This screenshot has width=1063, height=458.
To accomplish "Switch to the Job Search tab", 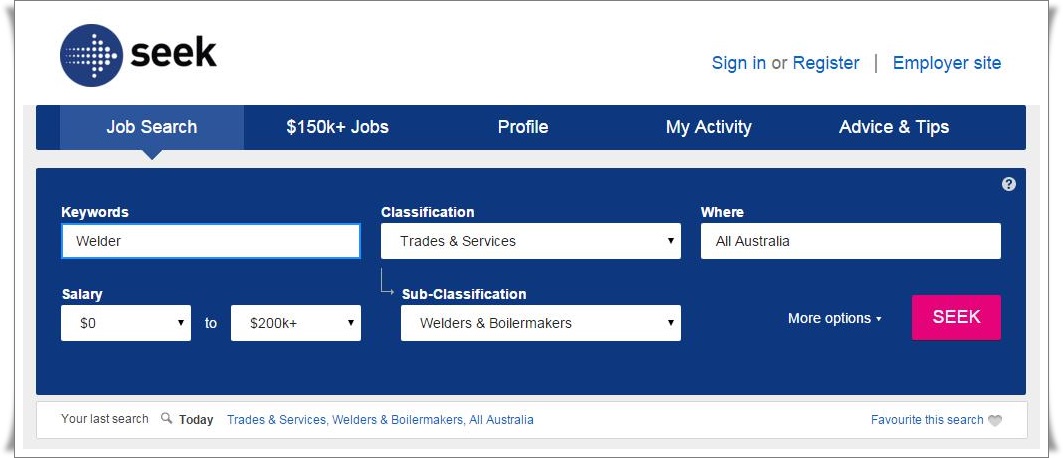I will coord(152,127).
